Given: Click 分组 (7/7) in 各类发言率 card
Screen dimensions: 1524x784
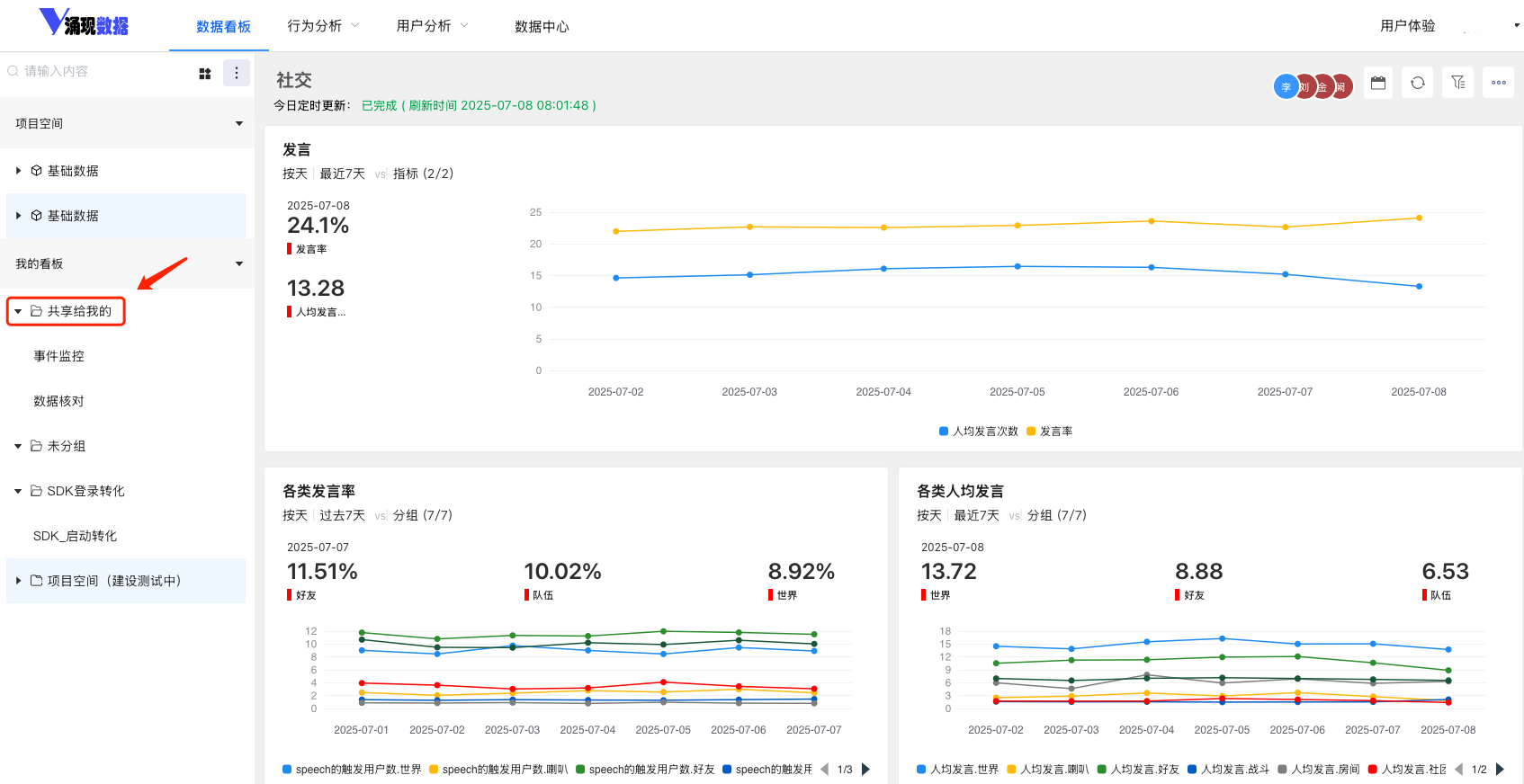Looking at the screenshot, I should [x=423, y=515].
